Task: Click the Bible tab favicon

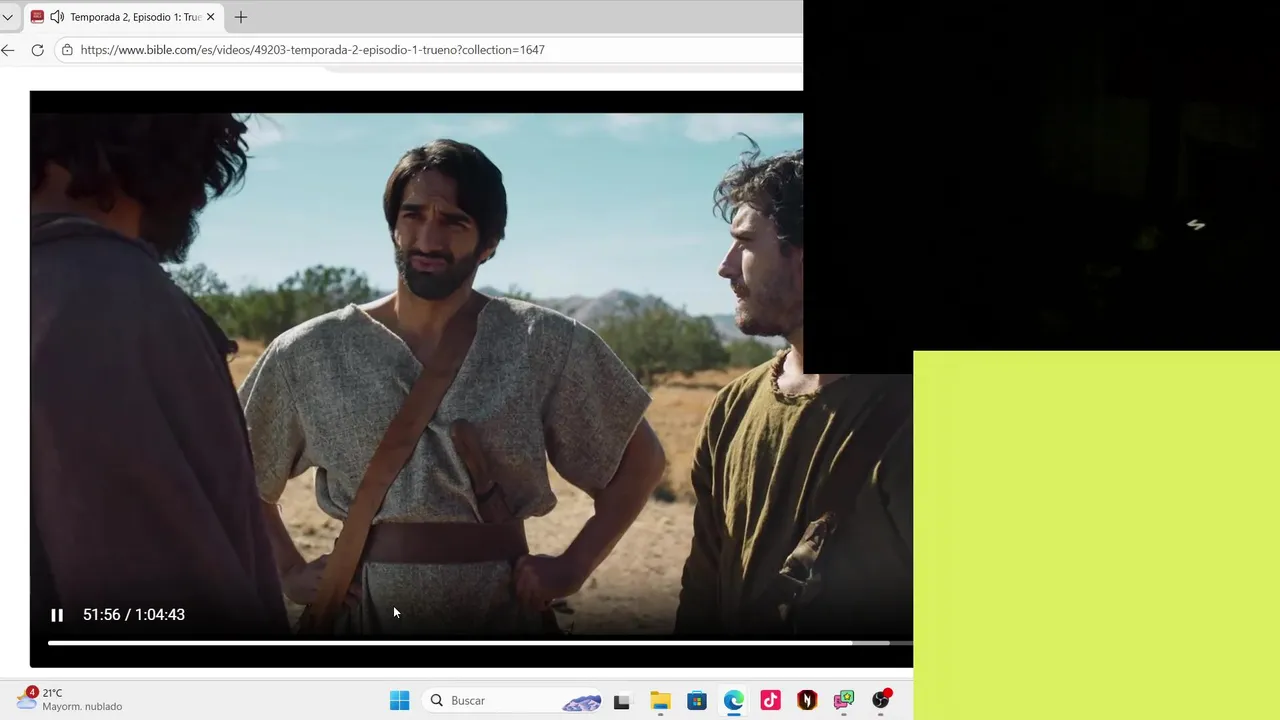Action: (38, 17)
